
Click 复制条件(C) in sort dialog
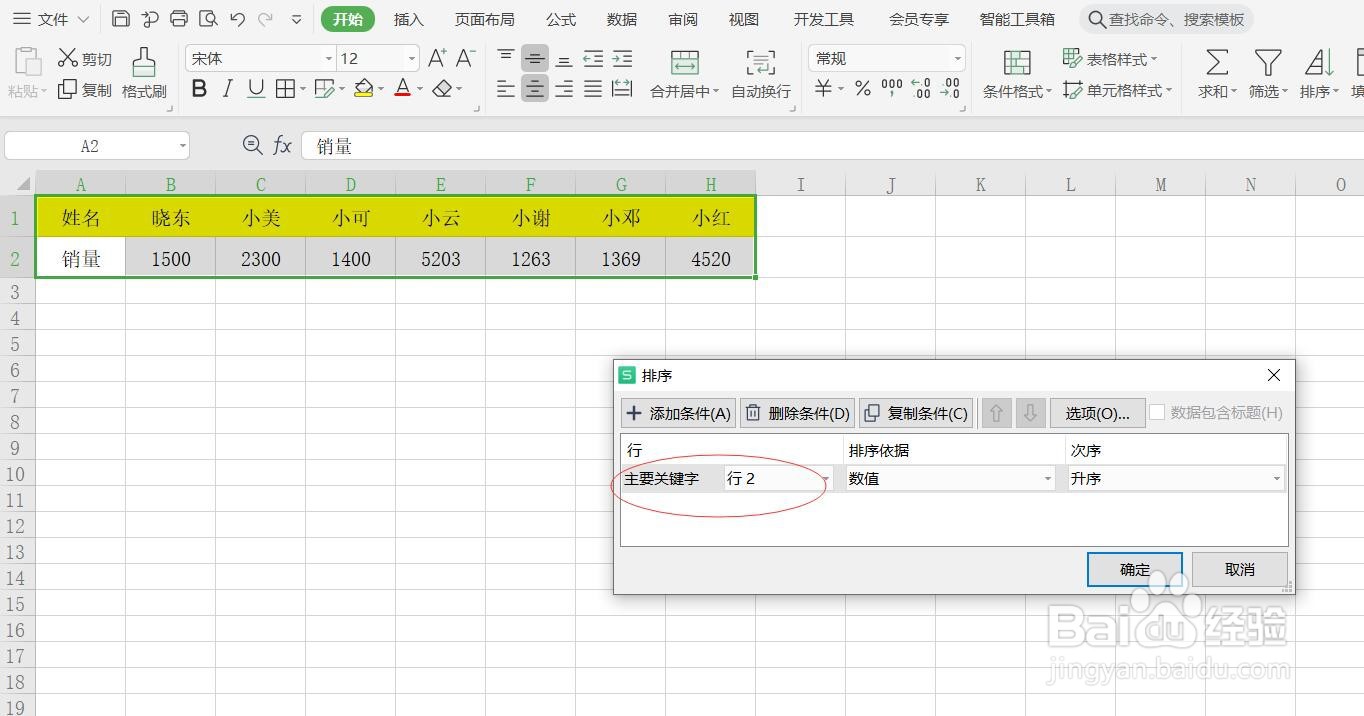916,413
